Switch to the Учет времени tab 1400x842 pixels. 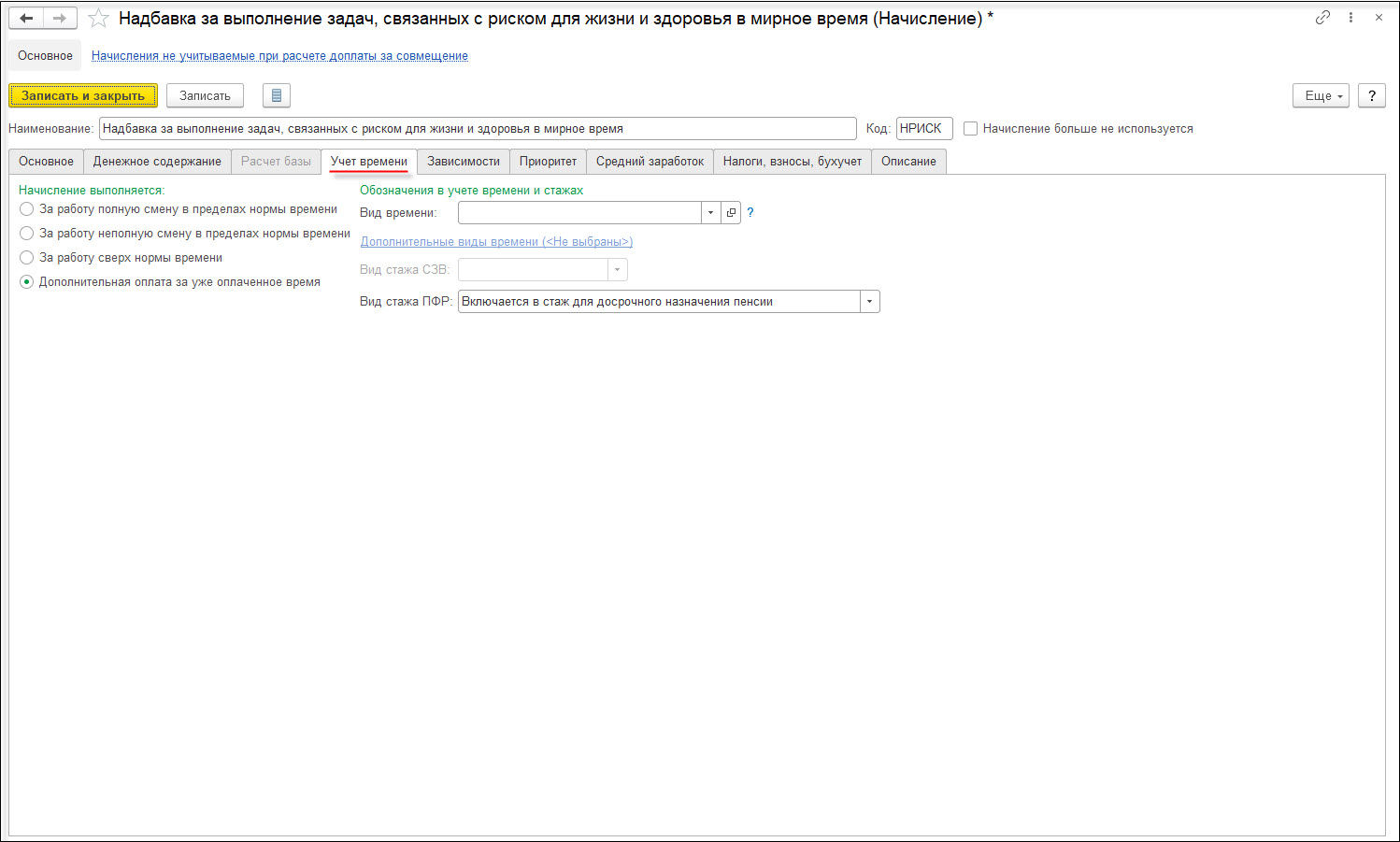point(369,162)
